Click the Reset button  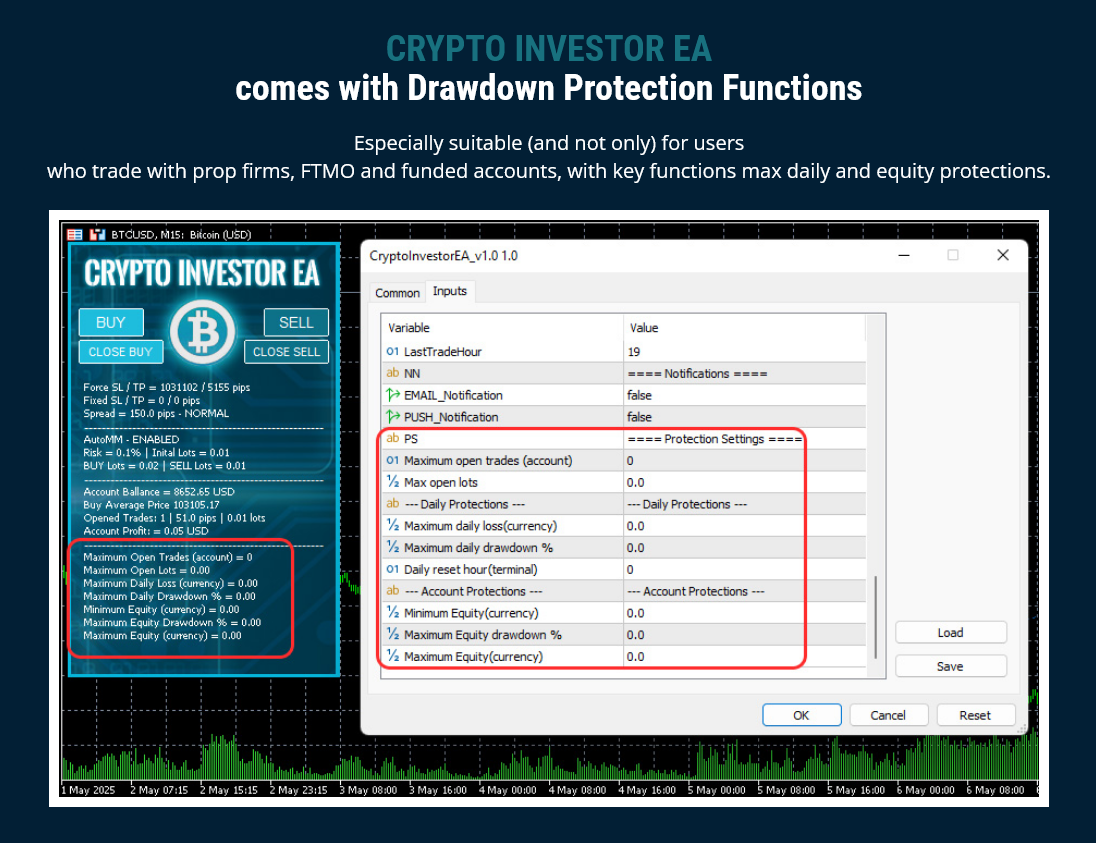(974, 715)
